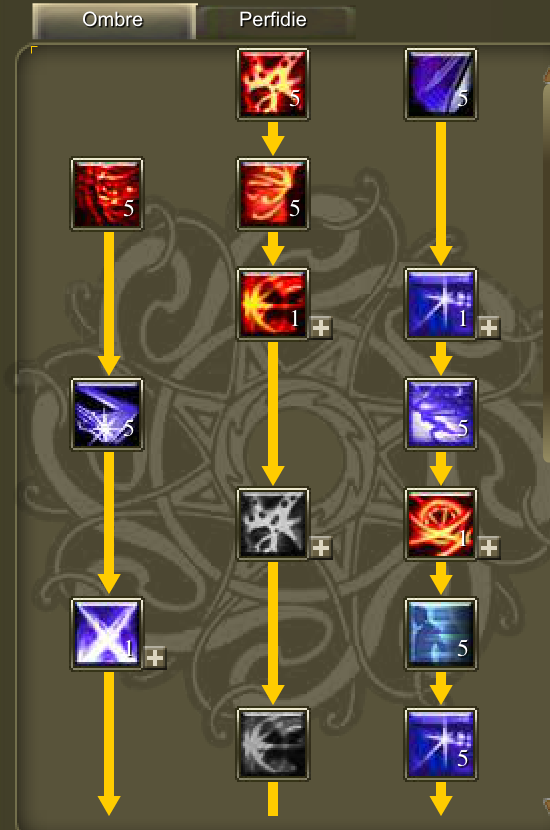This screenshot has height=830, width=550.
Task: Add a point to the red eye skill
Action: point(489,548)
